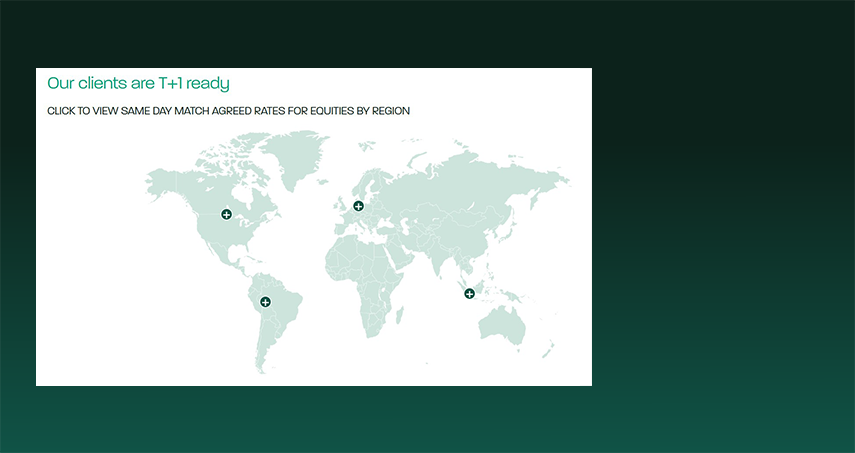
Task: Open the South America plus marker
Action: (x=265, y=302)
